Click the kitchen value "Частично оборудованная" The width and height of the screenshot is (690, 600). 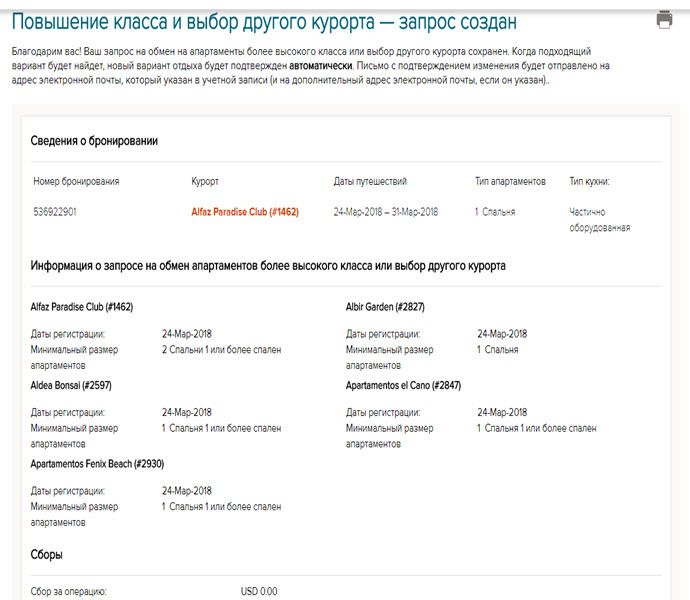click(x=599, y=220)
